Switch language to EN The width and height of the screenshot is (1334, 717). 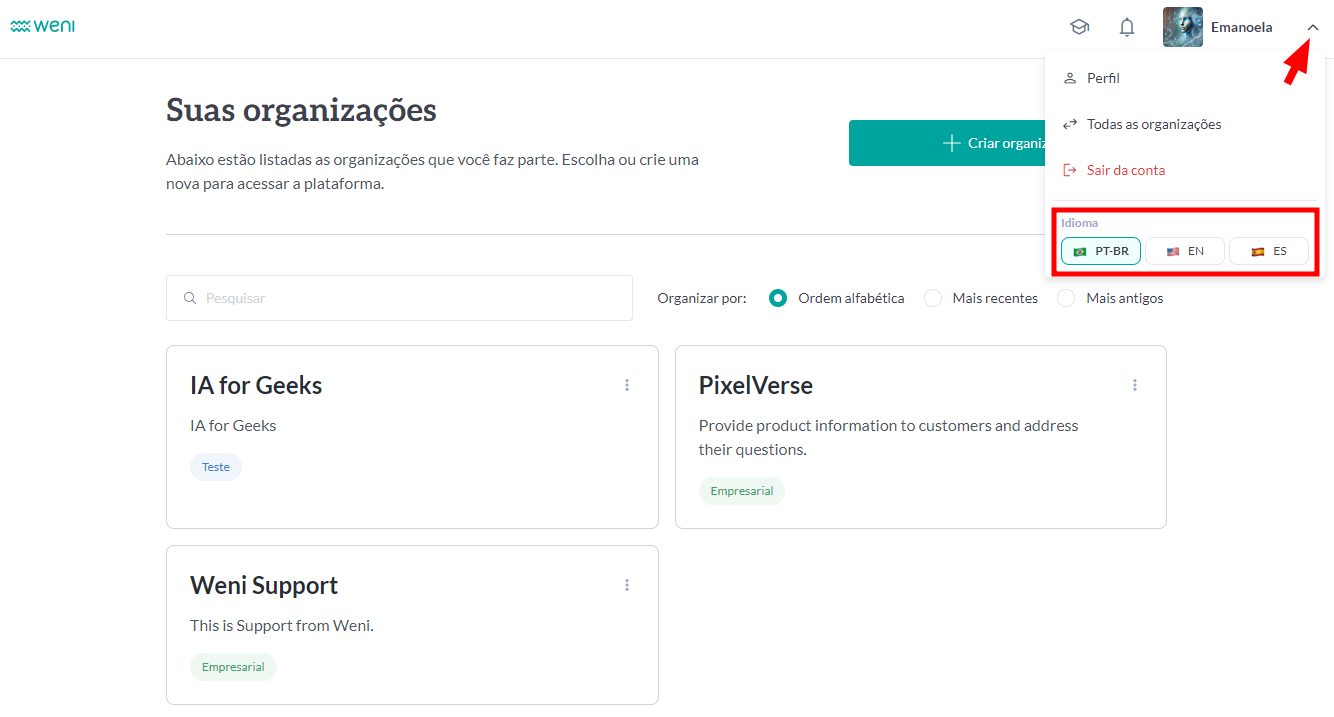(1184, 251)
